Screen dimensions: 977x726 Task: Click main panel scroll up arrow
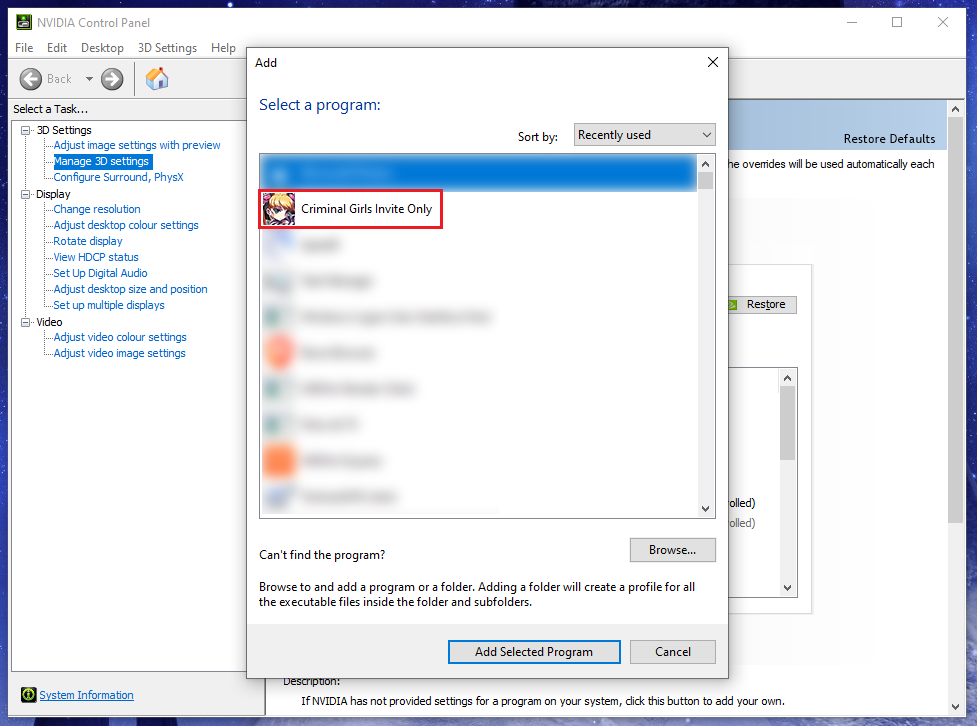pos(955,109)
